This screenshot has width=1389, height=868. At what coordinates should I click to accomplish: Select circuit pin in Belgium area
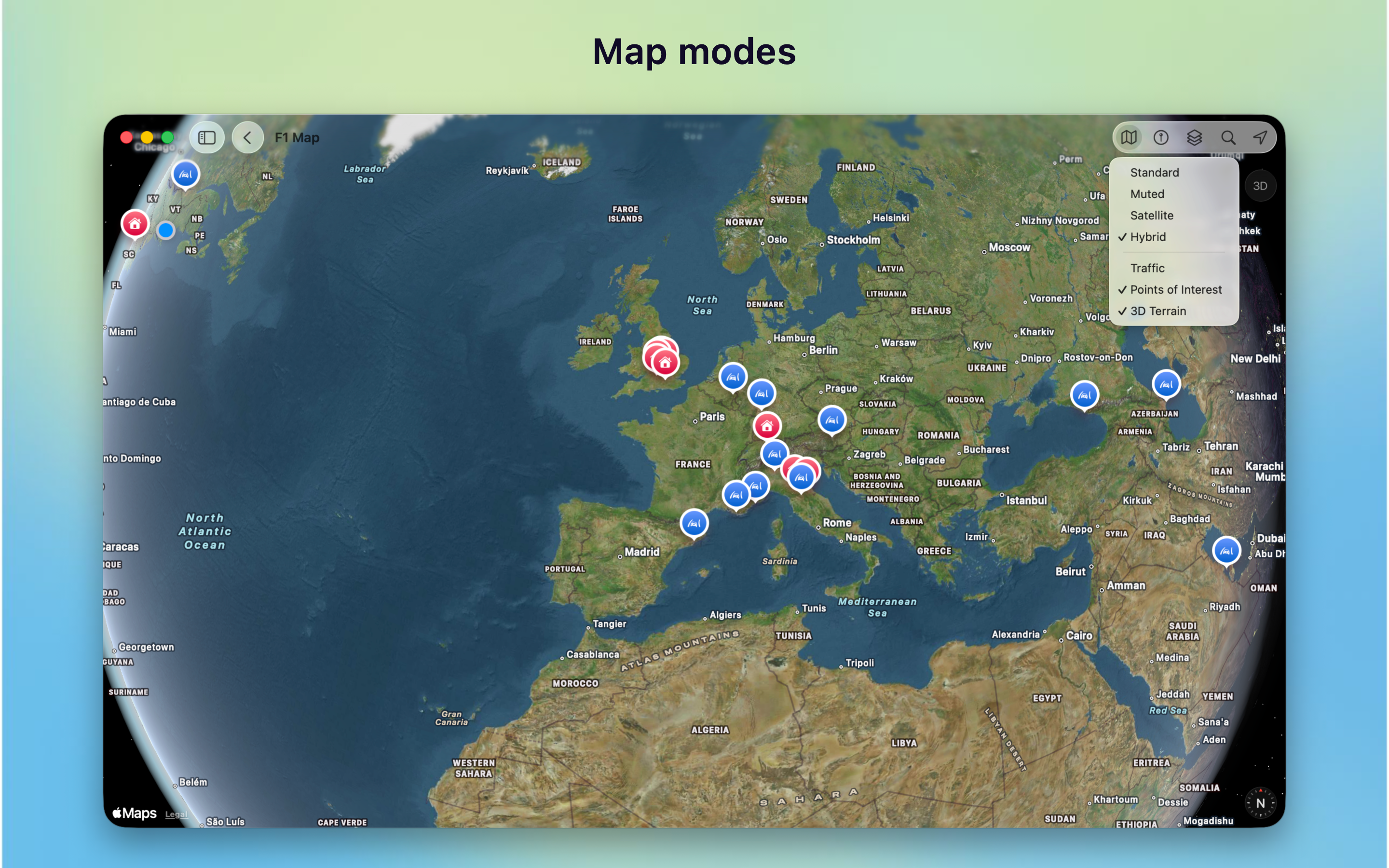tap(762, 394)
